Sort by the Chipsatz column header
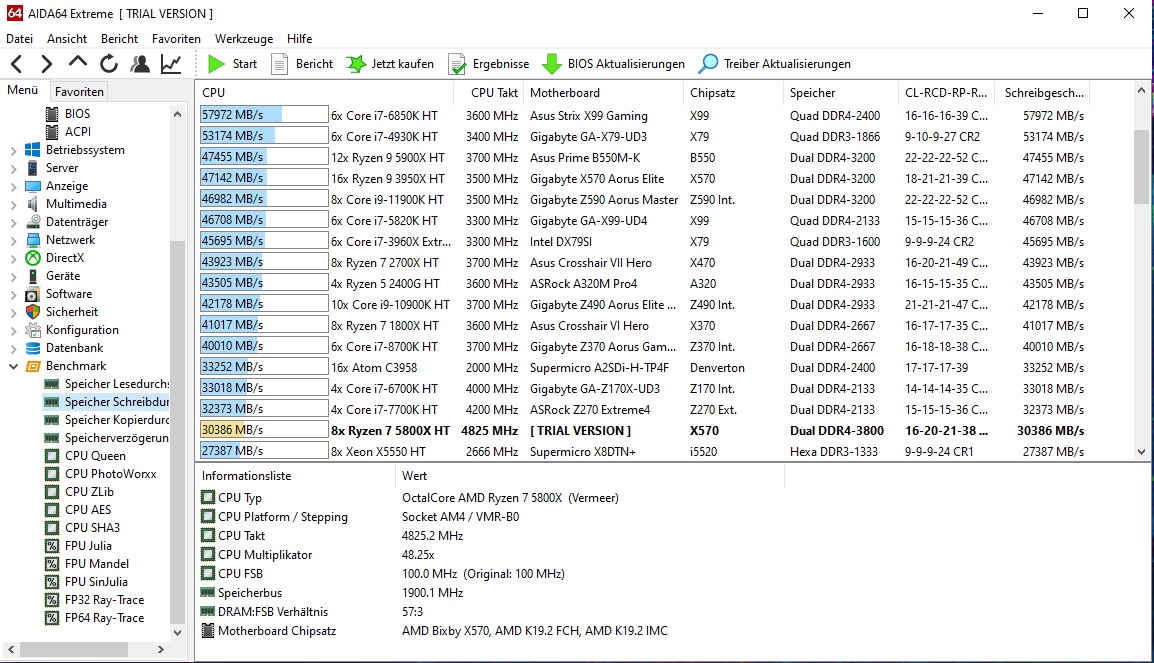Screen dimensions: 1154x663 (734, 93)
